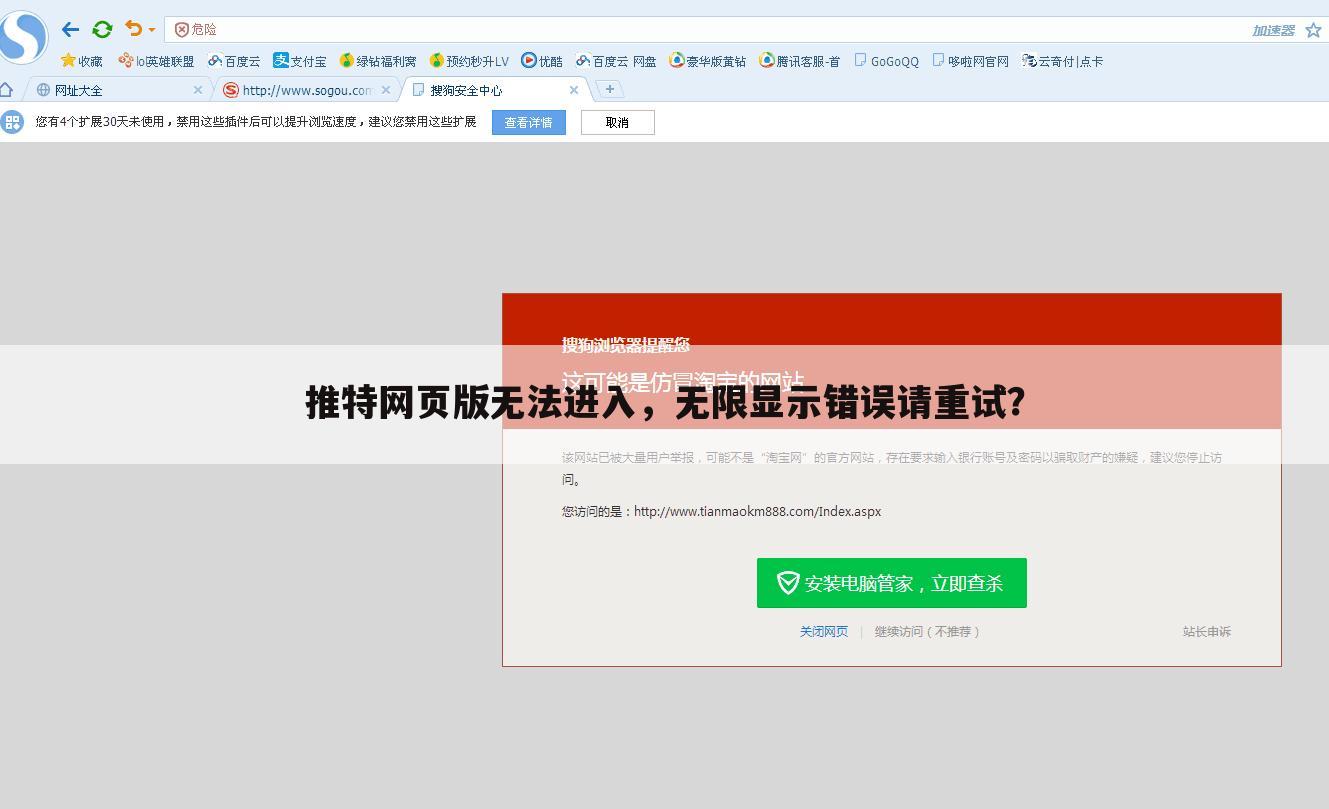Click the Sogou browser logo
The width and height of the screenshot is (1329, 809).
[22, 36]
